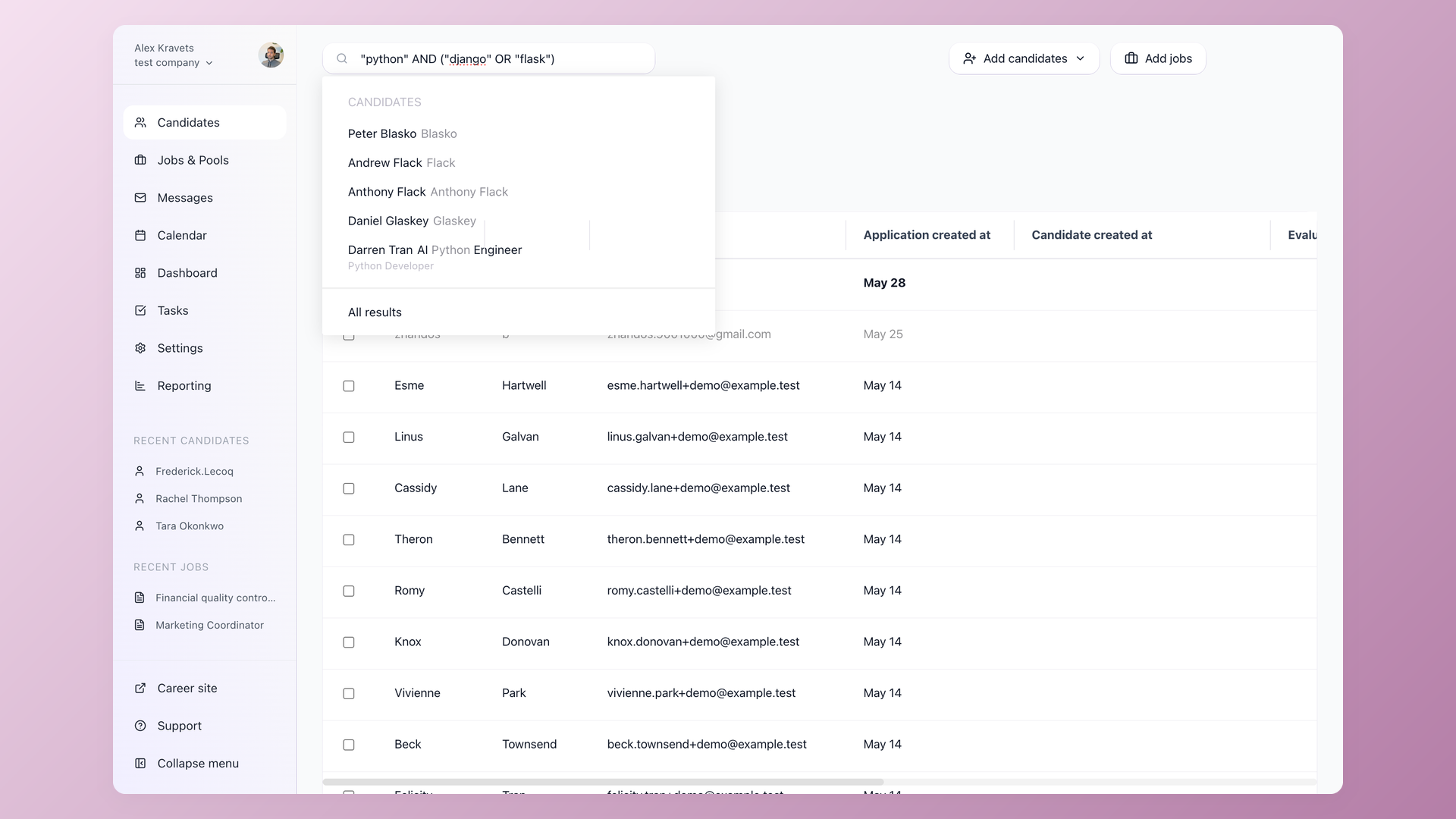Click the horizontal table scrollbar
The height and width of the screenshot is (819, 1456).
[x=603, y=782]
